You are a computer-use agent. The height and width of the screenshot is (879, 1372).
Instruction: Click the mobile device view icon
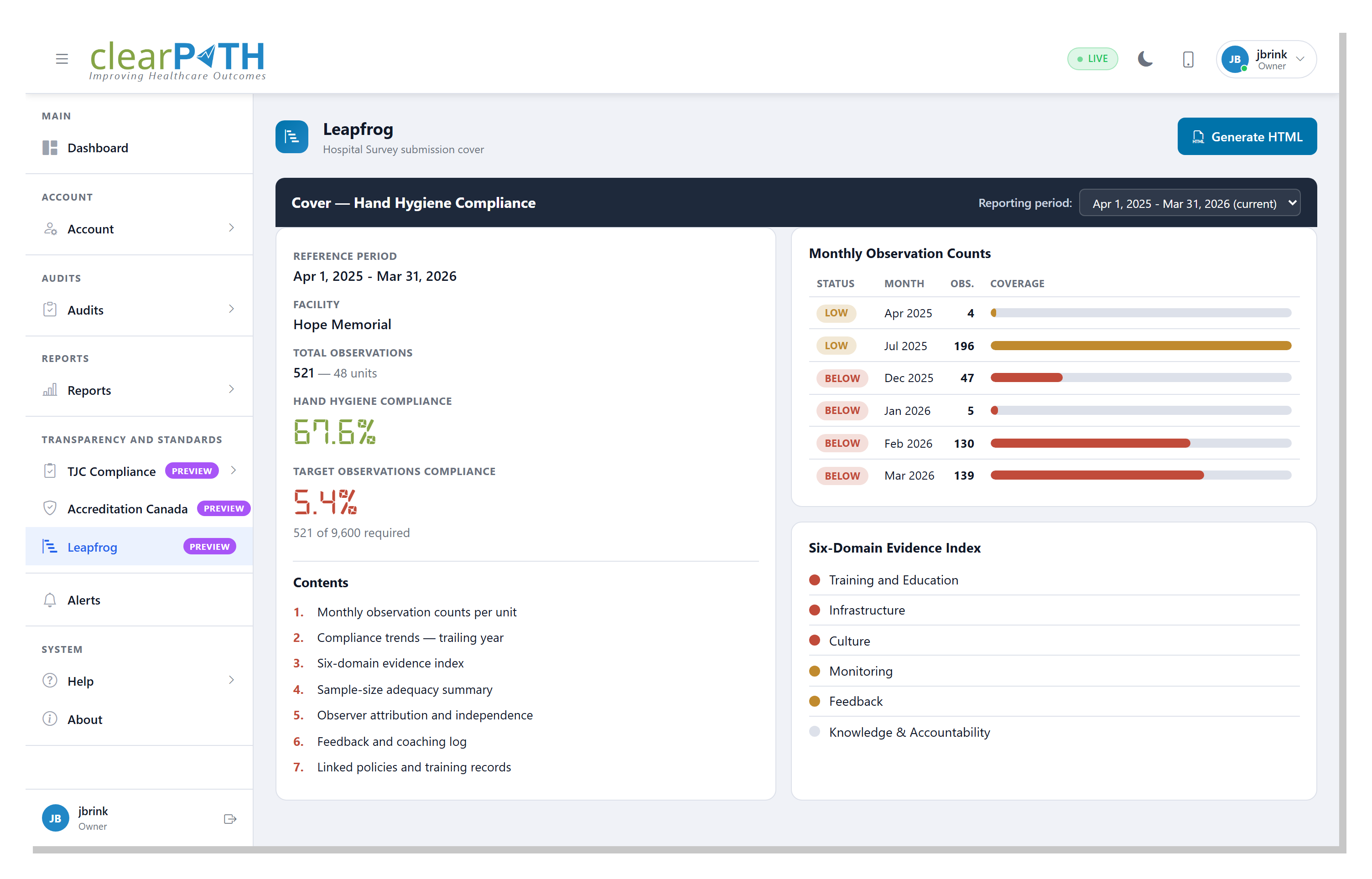(x=1188, y=59)
